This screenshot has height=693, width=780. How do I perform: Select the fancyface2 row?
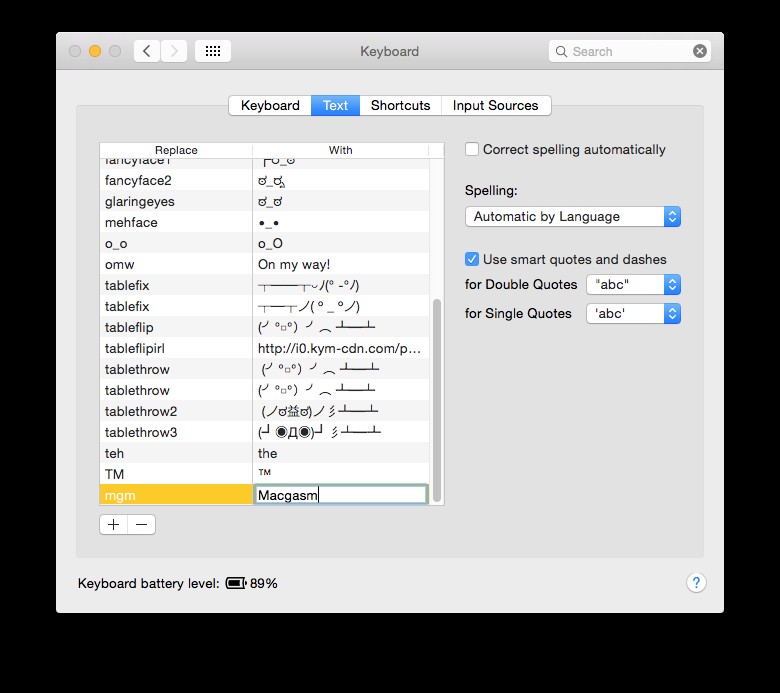tap(265, 180)
